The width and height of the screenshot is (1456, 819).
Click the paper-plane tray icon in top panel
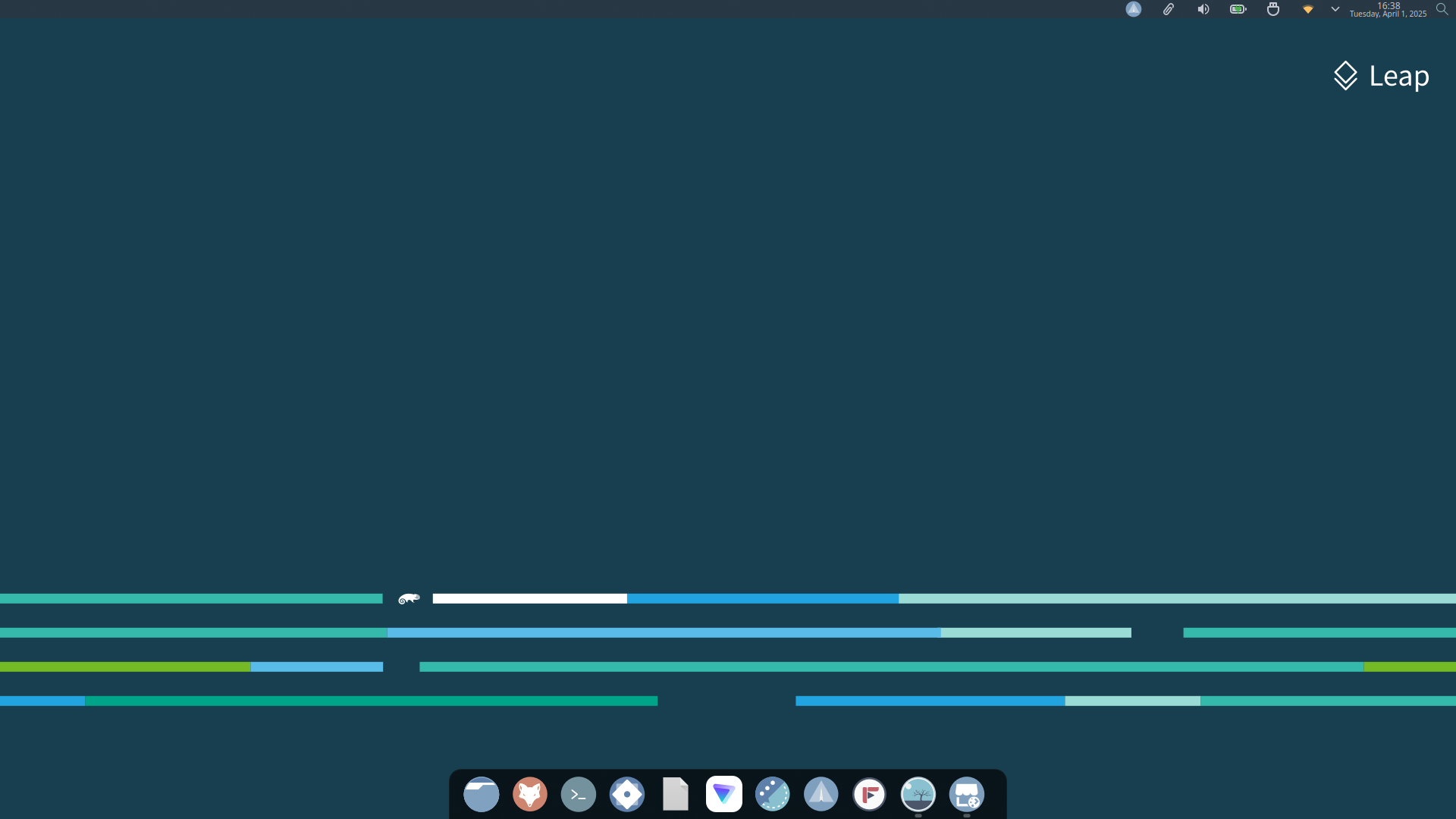pos(1134,9)
